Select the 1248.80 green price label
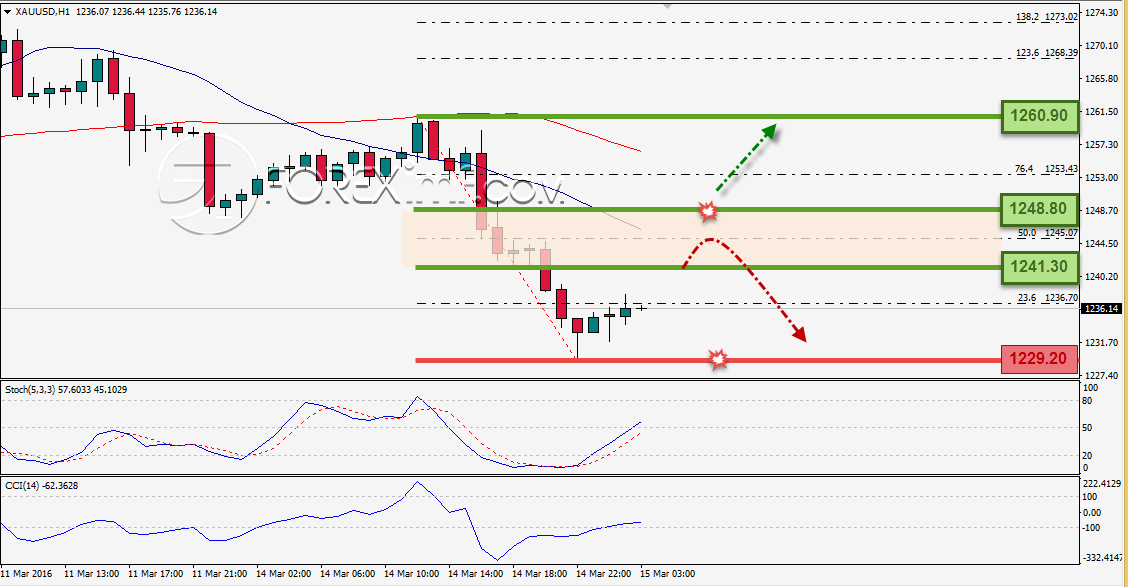1128x587 pixels. 1040,209
